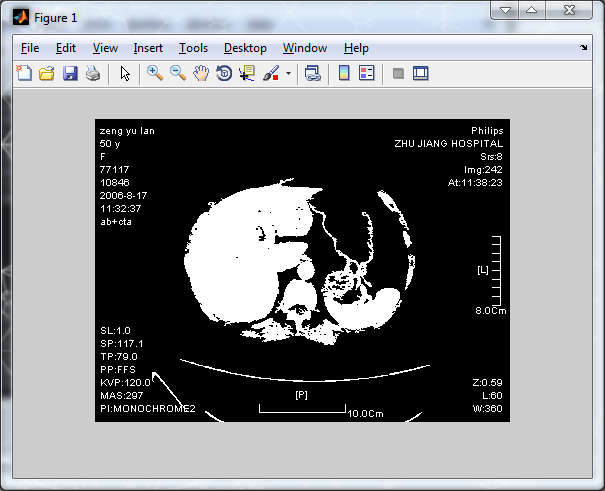Click the dock figure arrow at menu bar right
The height and width of the screenshot is (491, 605).
tap(584, 47)
